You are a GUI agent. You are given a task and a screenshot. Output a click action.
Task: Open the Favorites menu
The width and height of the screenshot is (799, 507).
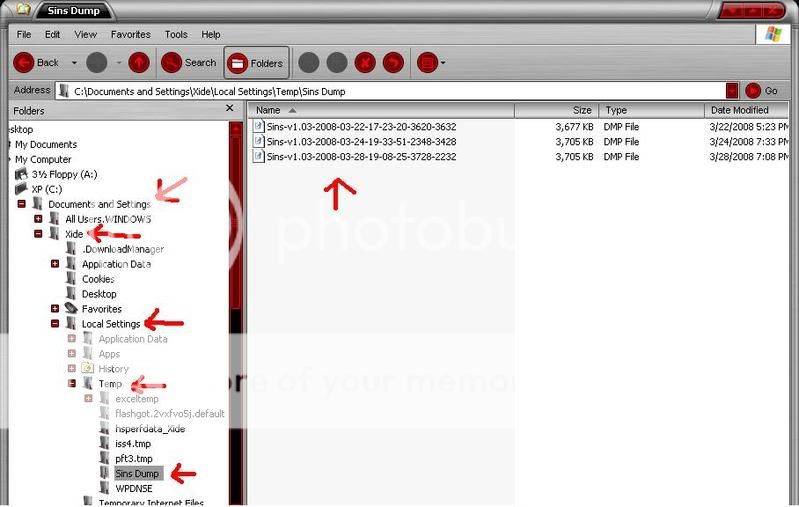click(x=130, y=35)
